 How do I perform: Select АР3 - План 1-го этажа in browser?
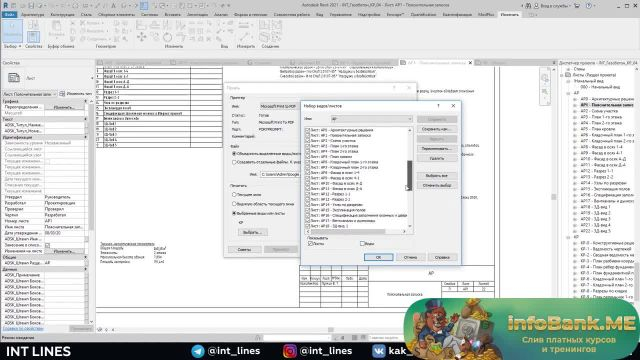[601, 117]
